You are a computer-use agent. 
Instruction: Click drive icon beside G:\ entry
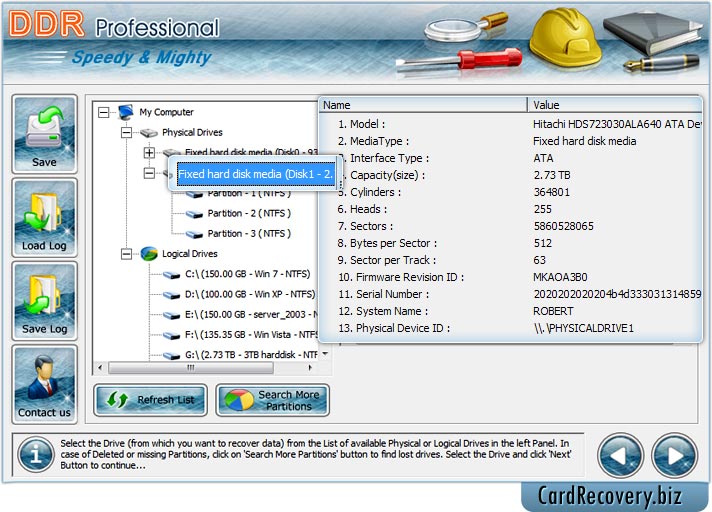[172, 356]
